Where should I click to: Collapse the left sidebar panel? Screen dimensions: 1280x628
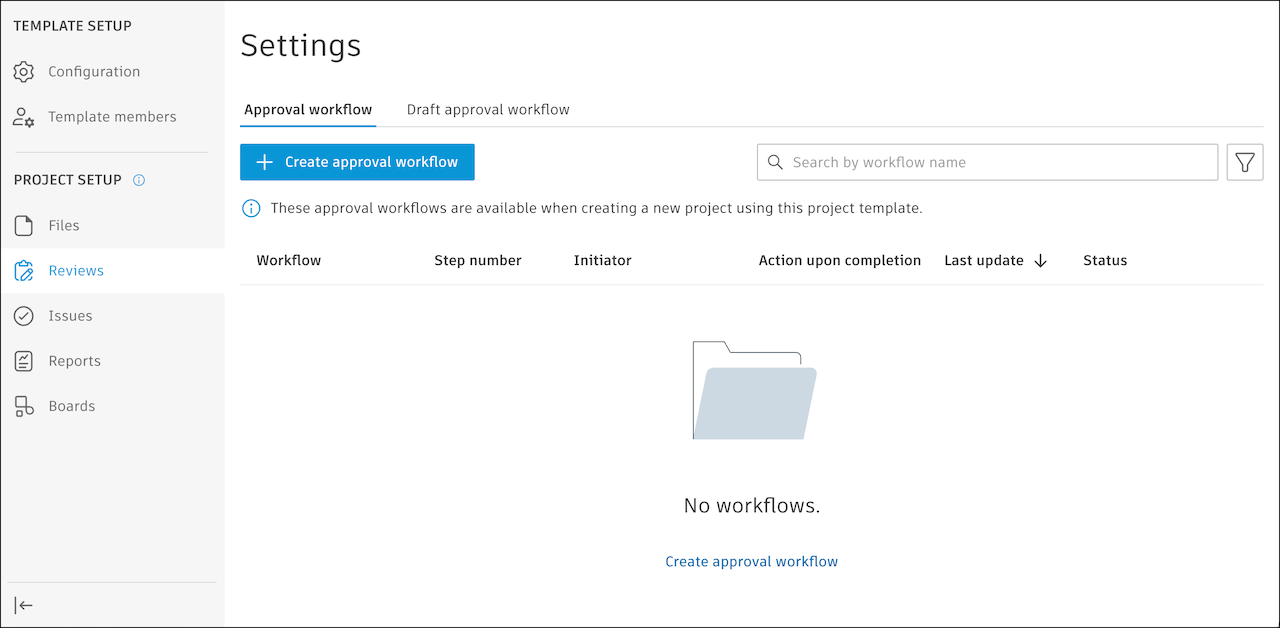(x=24, y=605)
